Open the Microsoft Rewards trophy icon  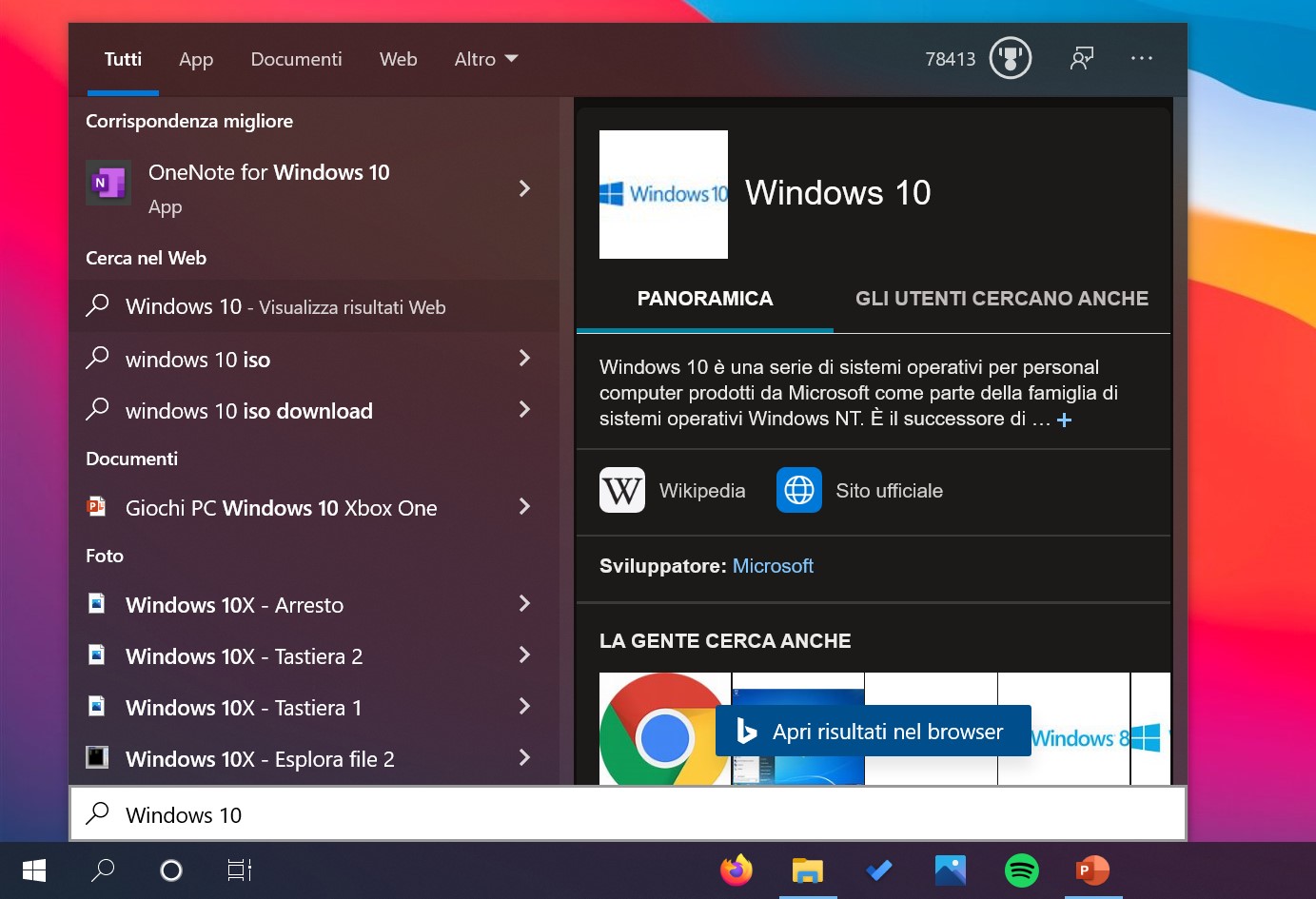click(x=1010, y=59)
